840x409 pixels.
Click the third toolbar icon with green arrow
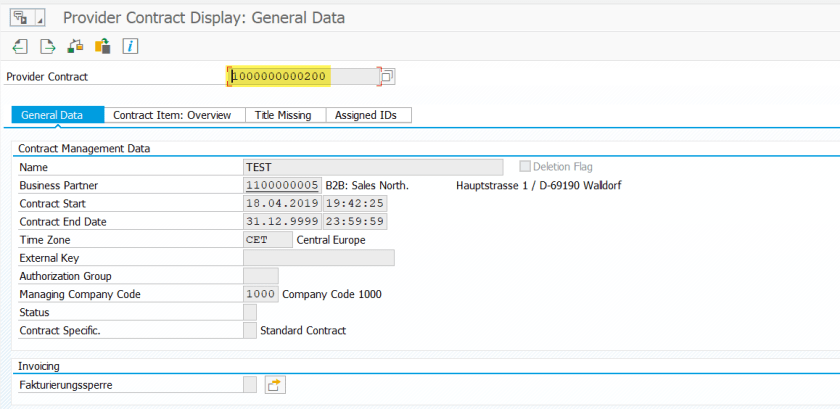pos(75,46)
